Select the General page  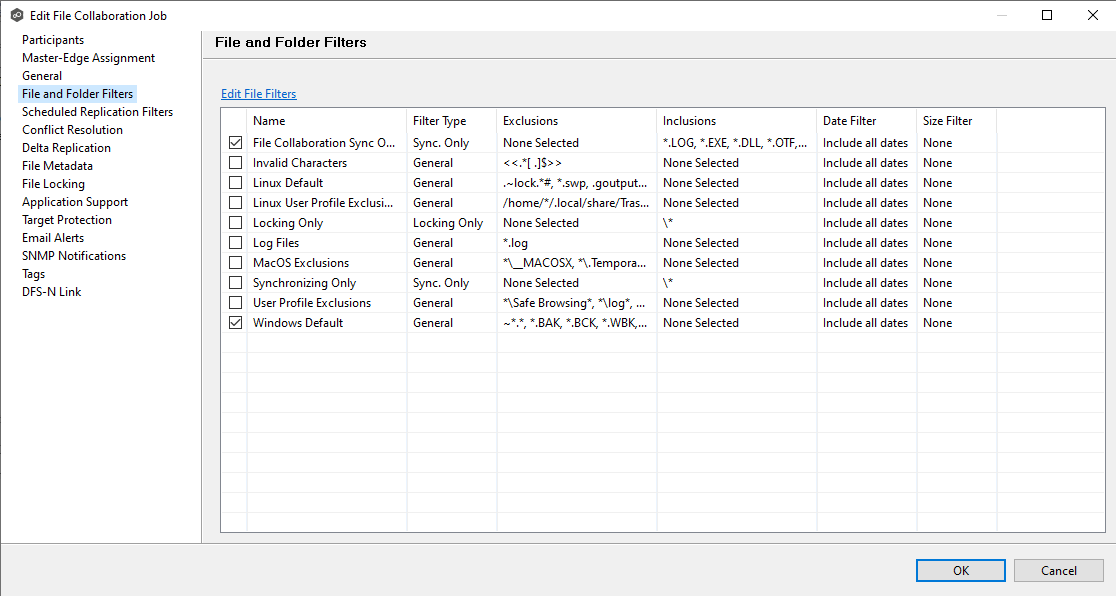tap(42, 75)
